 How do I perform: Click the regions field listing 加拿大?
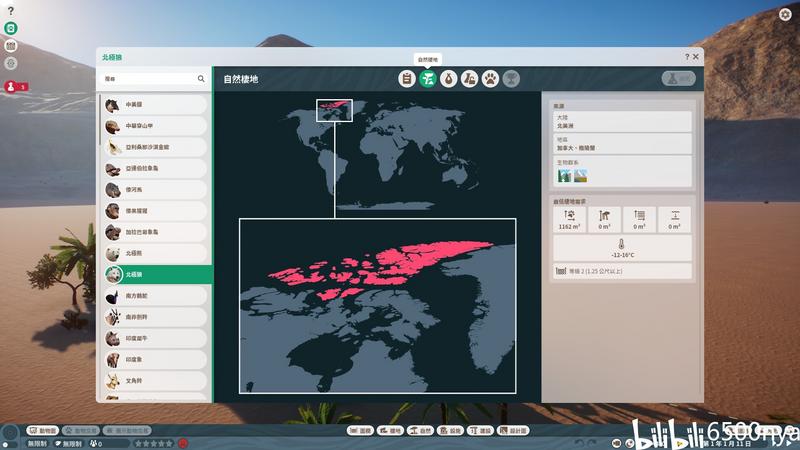tap(622, 144)
